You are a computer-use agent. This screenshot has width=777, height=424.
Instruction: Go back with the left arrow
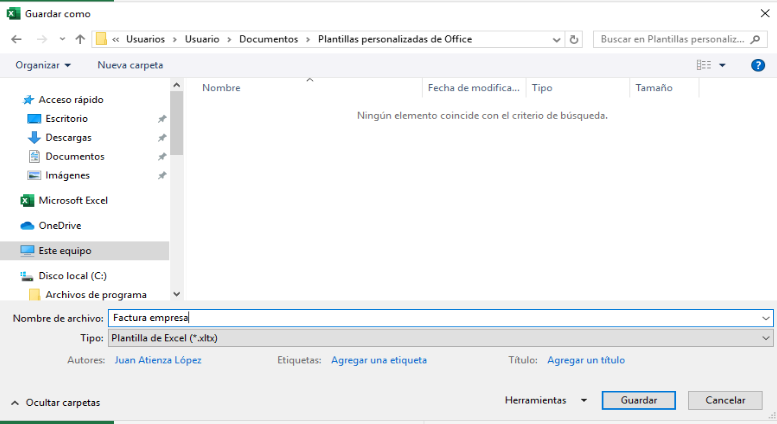click(16, 39)
